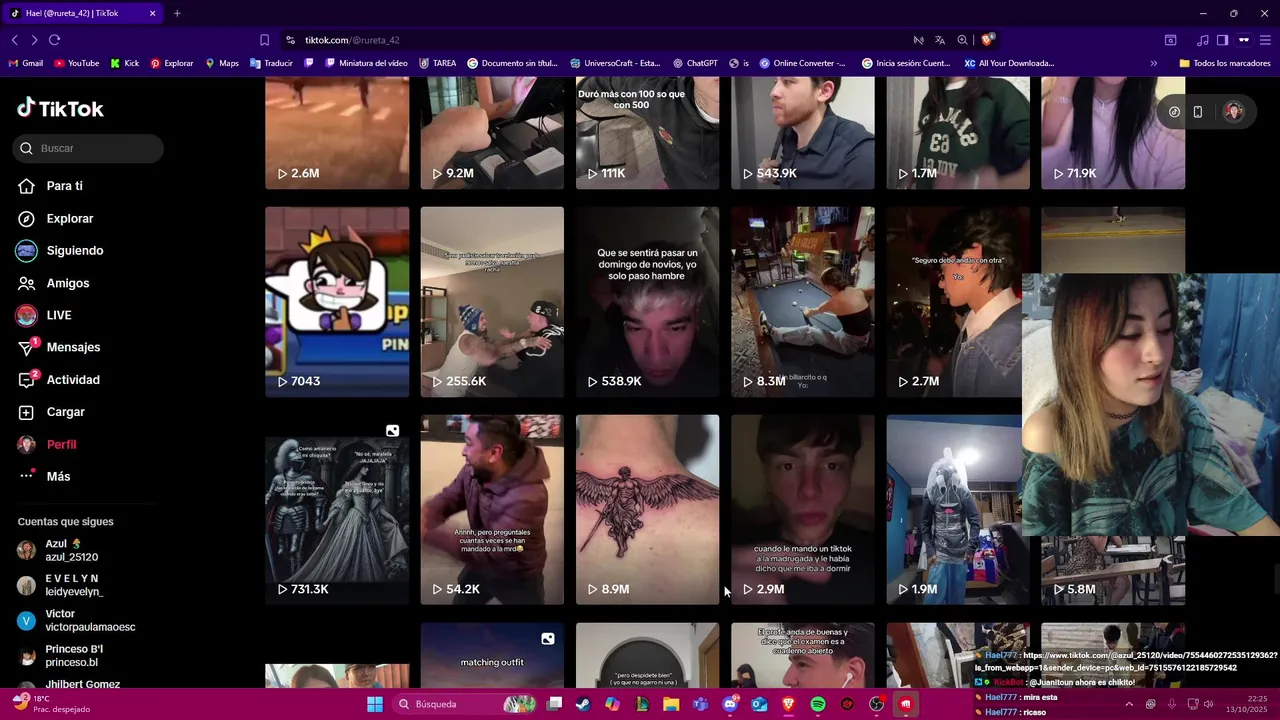Viewport: 1280px width, 720px height.
Task: Open the video with 1.9M views
Action: pos(954,510)
